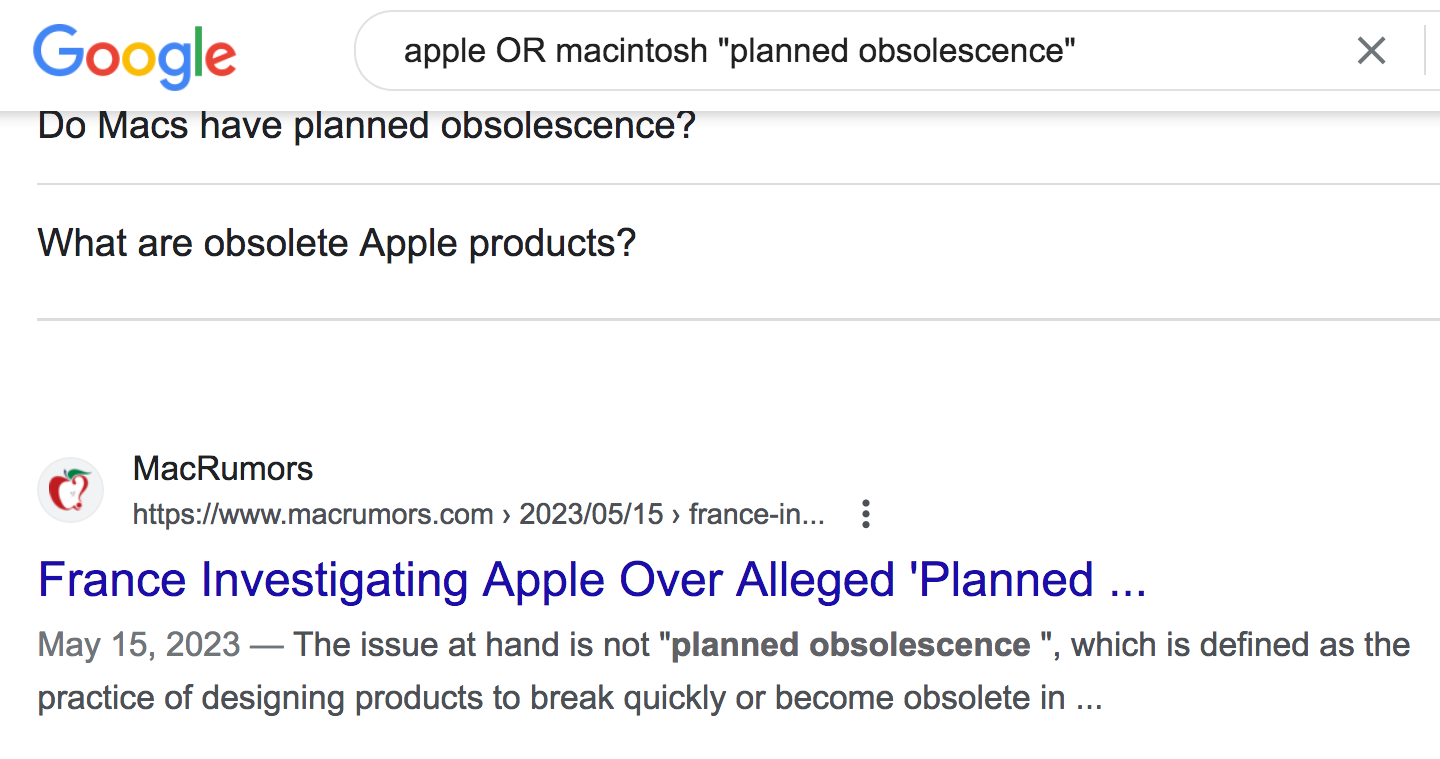
Task: Click the MacRumors site name
Action: [222, 468]
